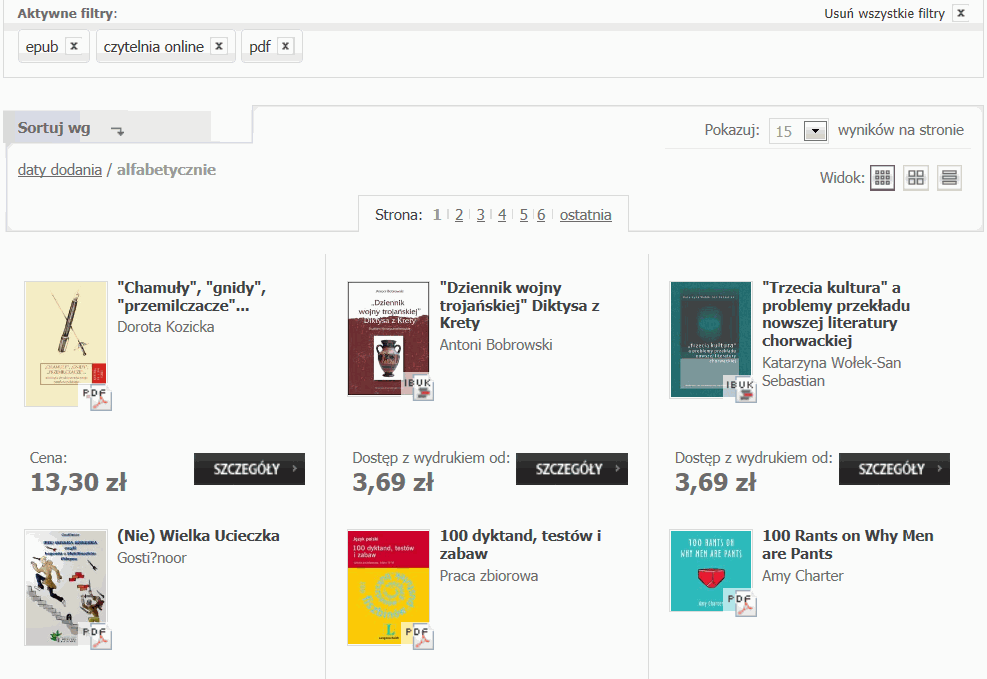Remove the czytelnia online filter

(219, 46)
